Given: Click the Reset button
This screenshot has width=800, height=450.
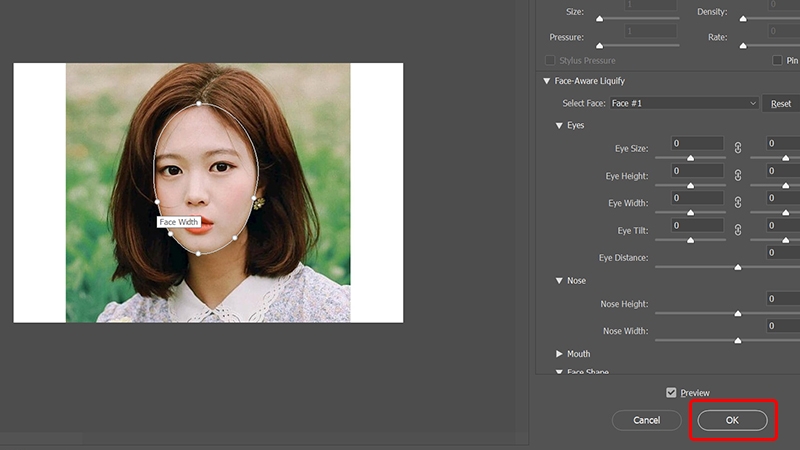Looking at the screenshot, I should pos(781,104).
